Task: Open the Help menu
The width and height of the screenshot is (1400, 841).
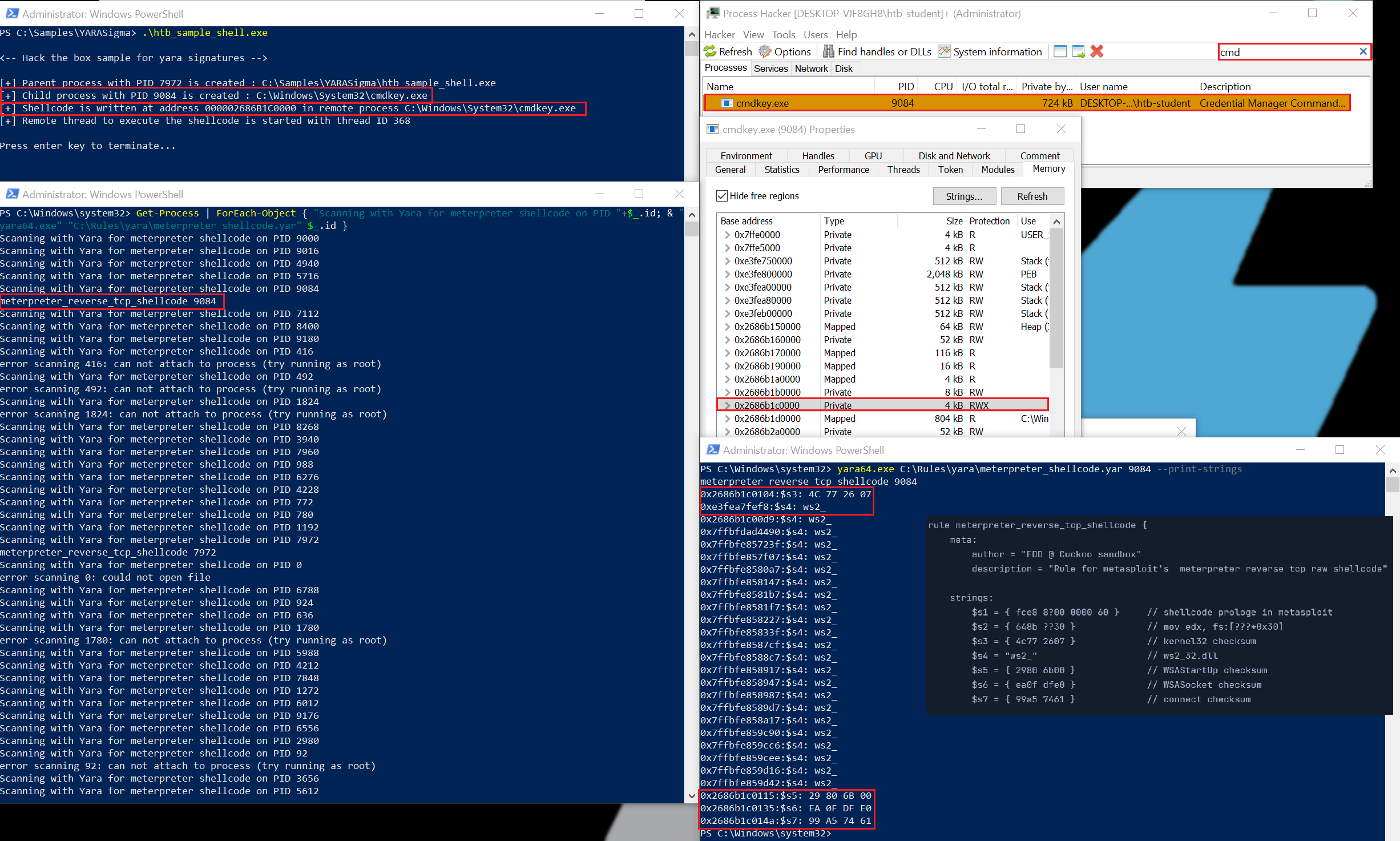Action: (x=846, y=35)
